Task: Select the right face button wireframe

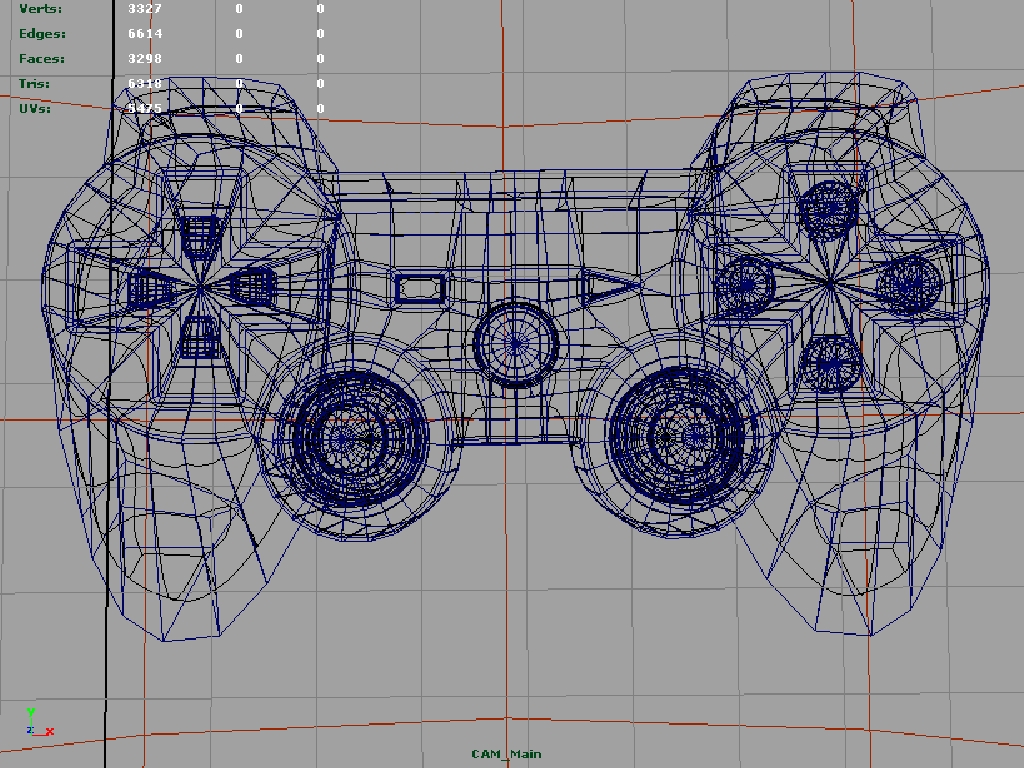Action: point(909,285)
